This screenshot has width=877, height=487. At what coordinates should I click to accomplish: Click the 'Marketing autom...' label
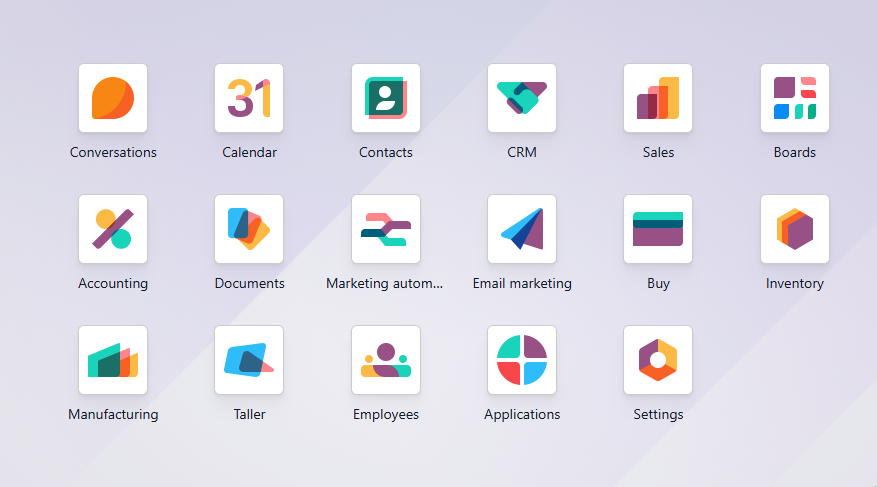[x=385, y=283]
